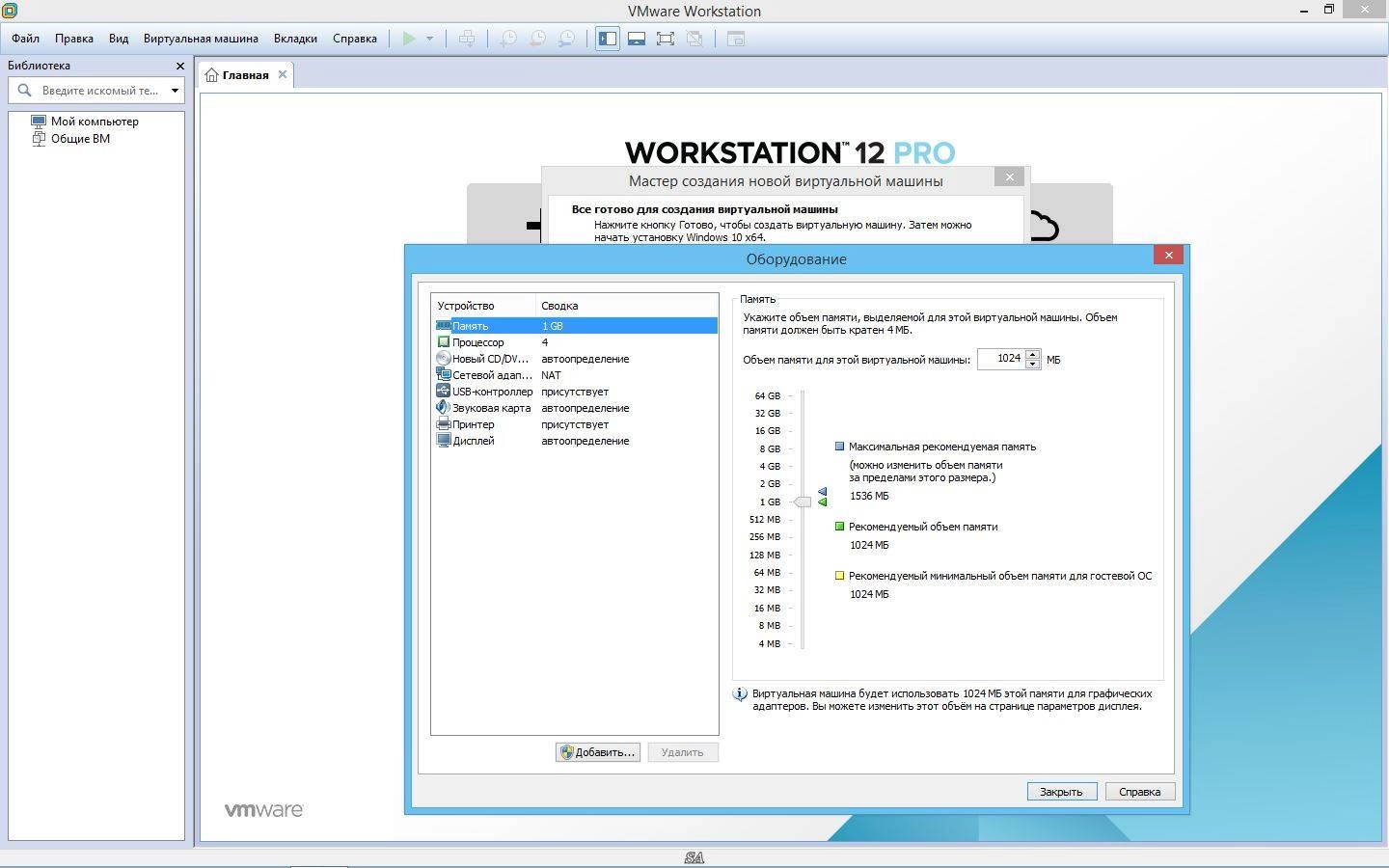The height and width of the screenshot is (868, 1389).
Task: Click the network adapter icon
Action: tap(444, 375)
